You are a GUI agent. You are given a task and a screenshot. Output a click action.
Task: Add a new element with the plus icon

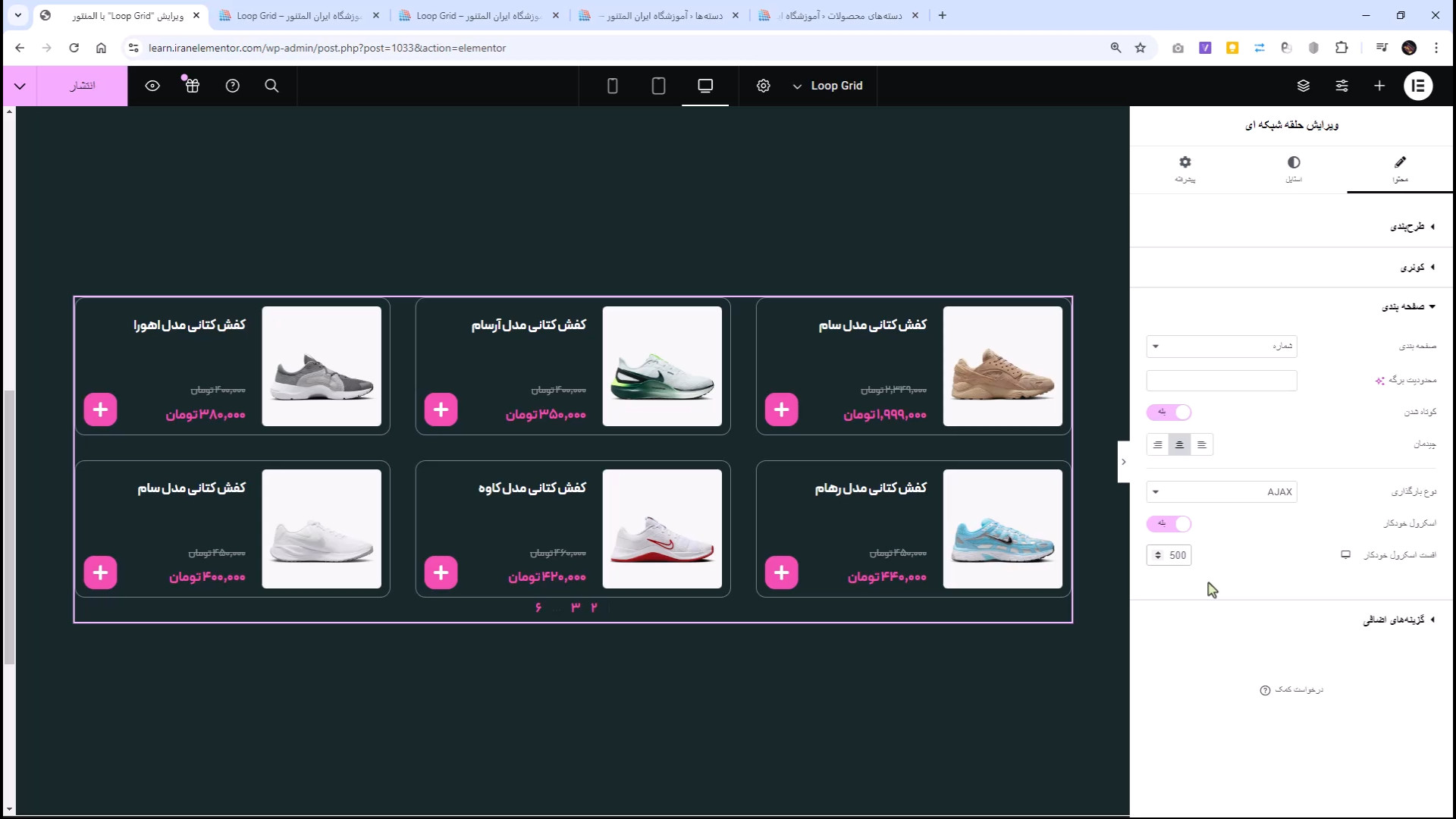tap(1379, 86)
